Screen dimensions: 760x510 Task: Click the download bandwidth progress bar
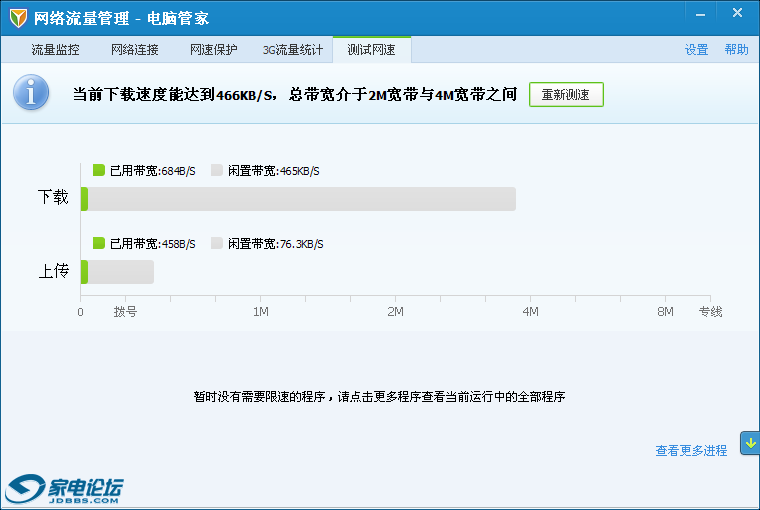coord(299,199)
